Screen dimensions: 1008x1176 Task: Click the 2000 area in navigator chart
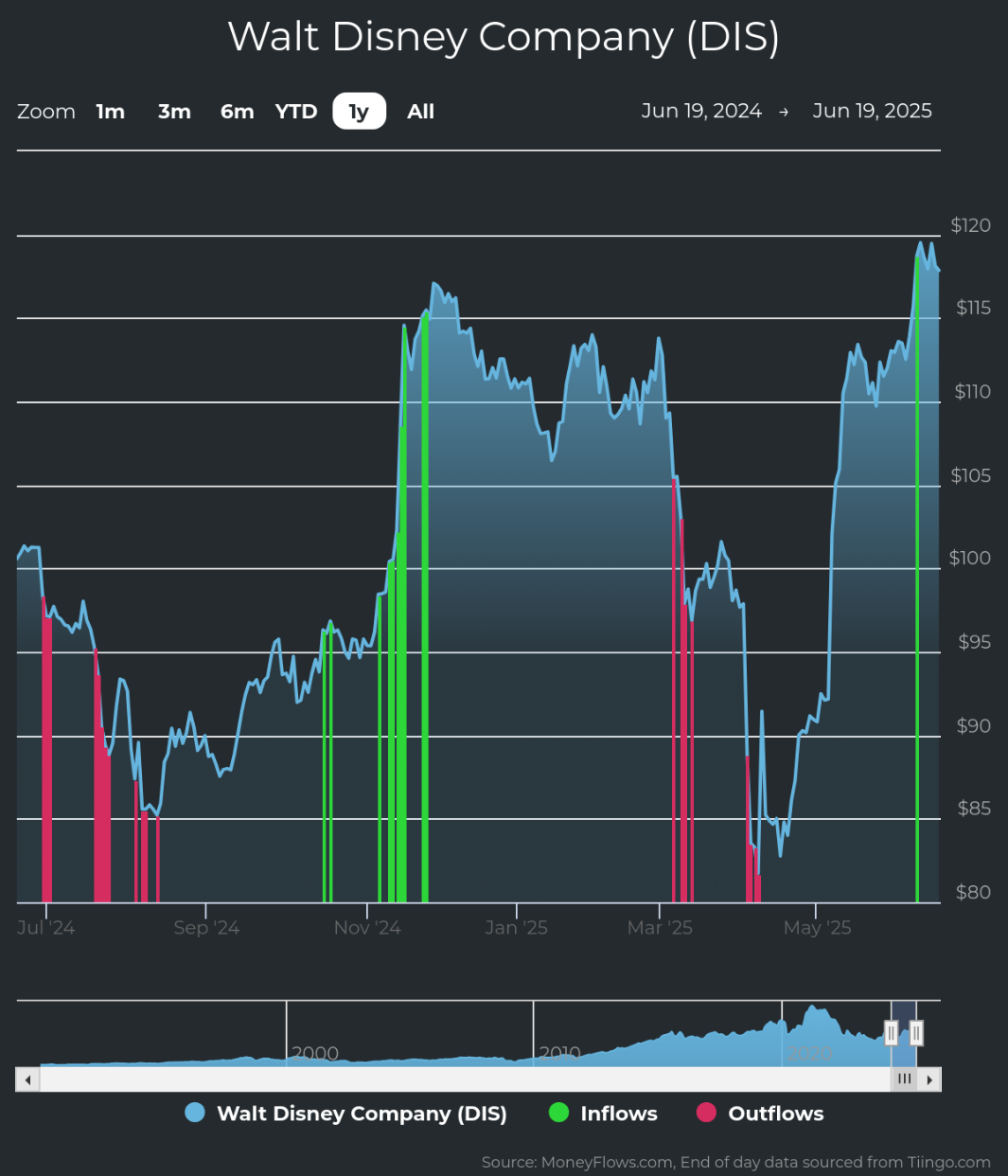(315, 1052)
